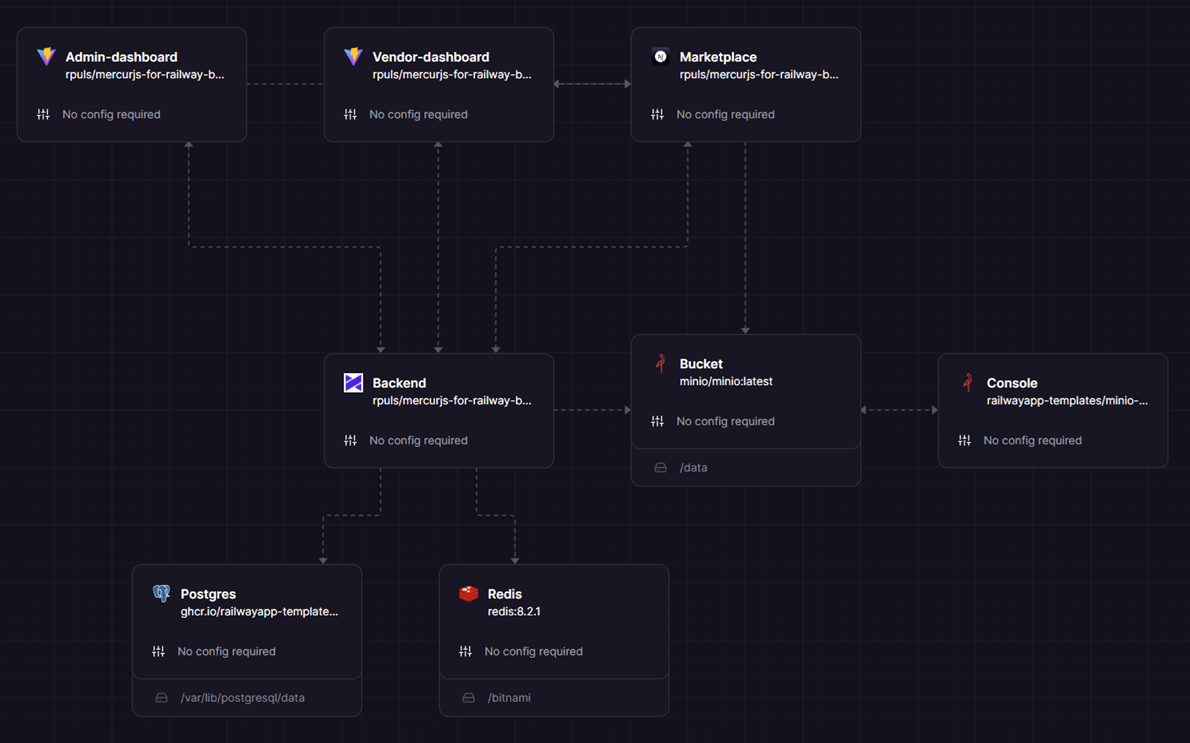Click the flamingo icon on Console card
This screenshot has width=1190, height=743.
pyautogui.click(x=967, y=382)
